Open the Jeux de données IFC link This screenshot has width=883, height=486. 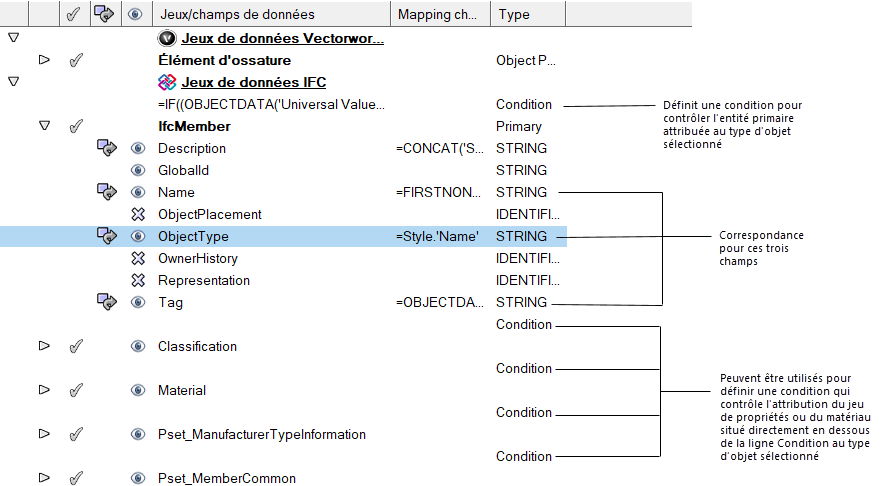click(x=253, y=82)
